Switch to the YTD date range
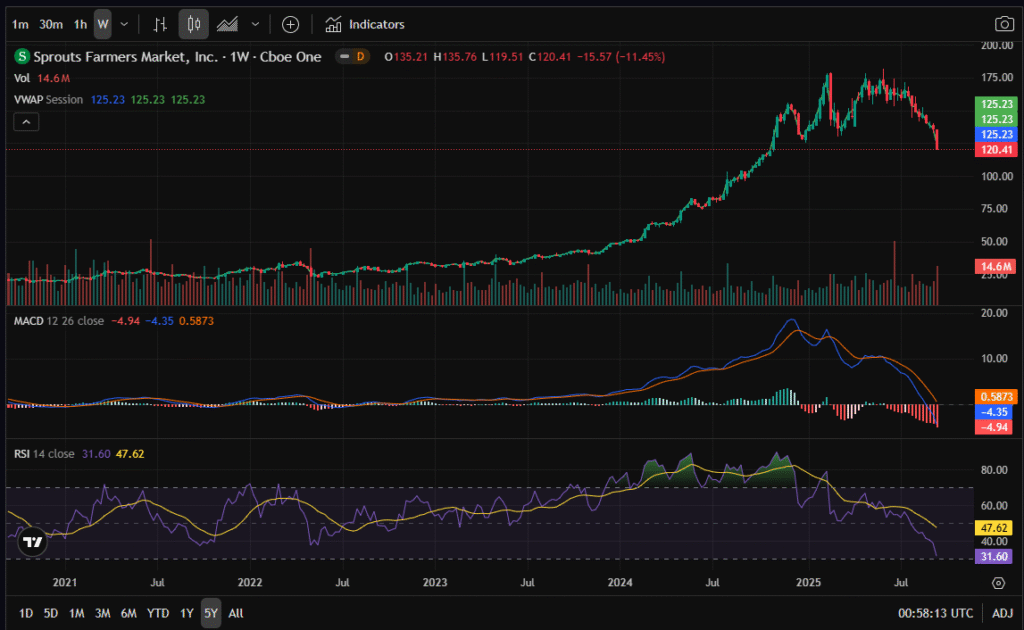 [157, 613]
